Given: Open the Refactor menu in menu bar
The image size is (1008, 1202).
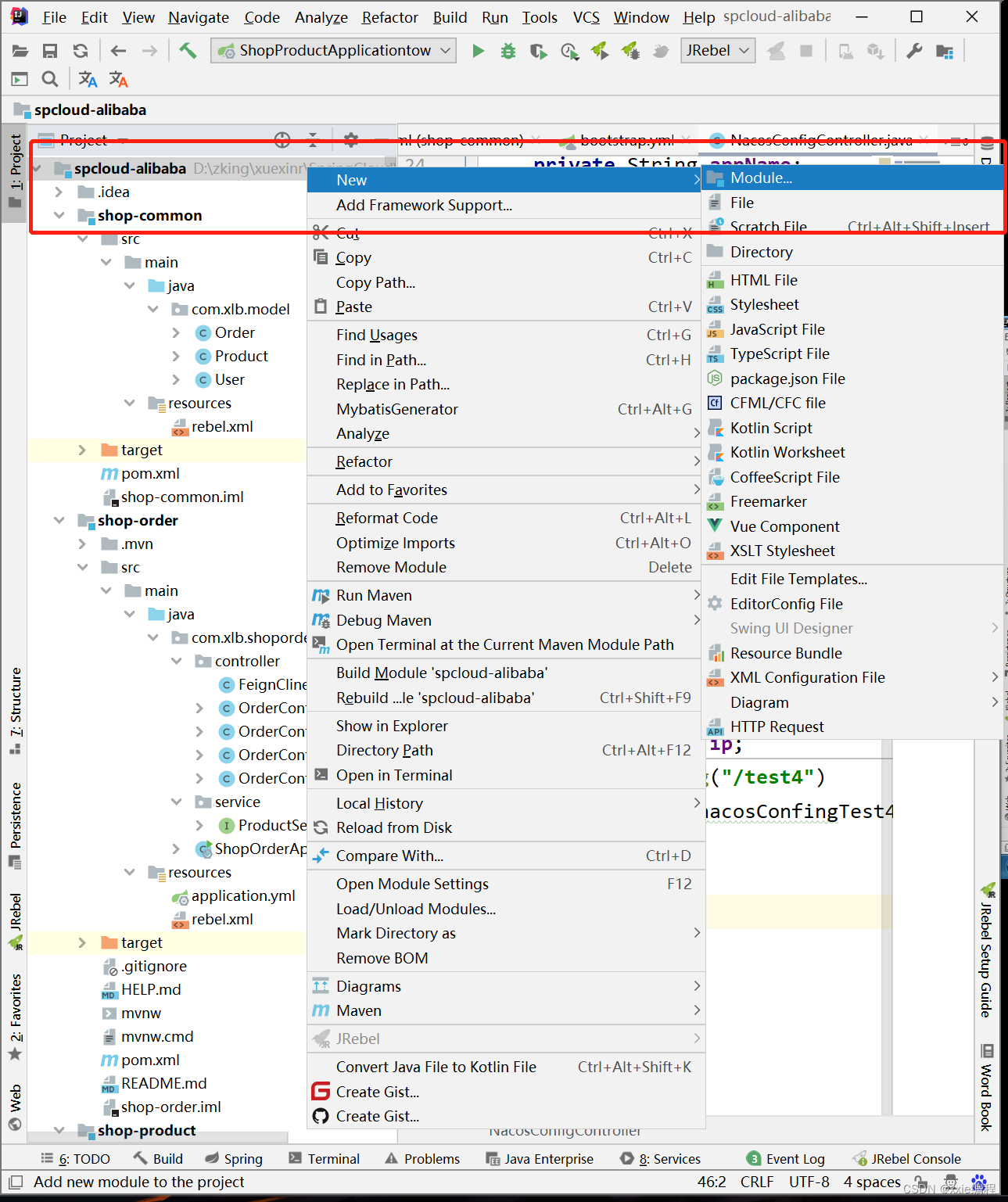Looking at the screenshot, I should pos(389,17).
